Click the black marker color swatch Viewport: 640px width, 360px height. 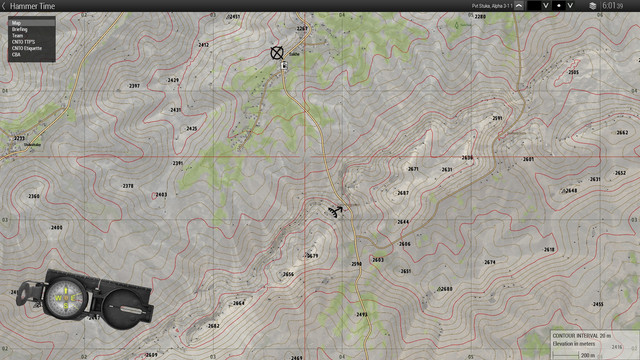tap(534, 6)
